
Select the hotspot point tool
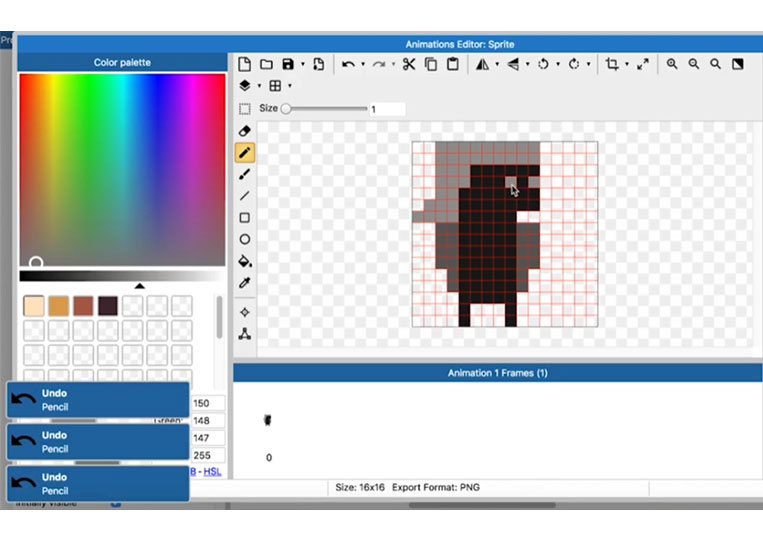point(245,312)
